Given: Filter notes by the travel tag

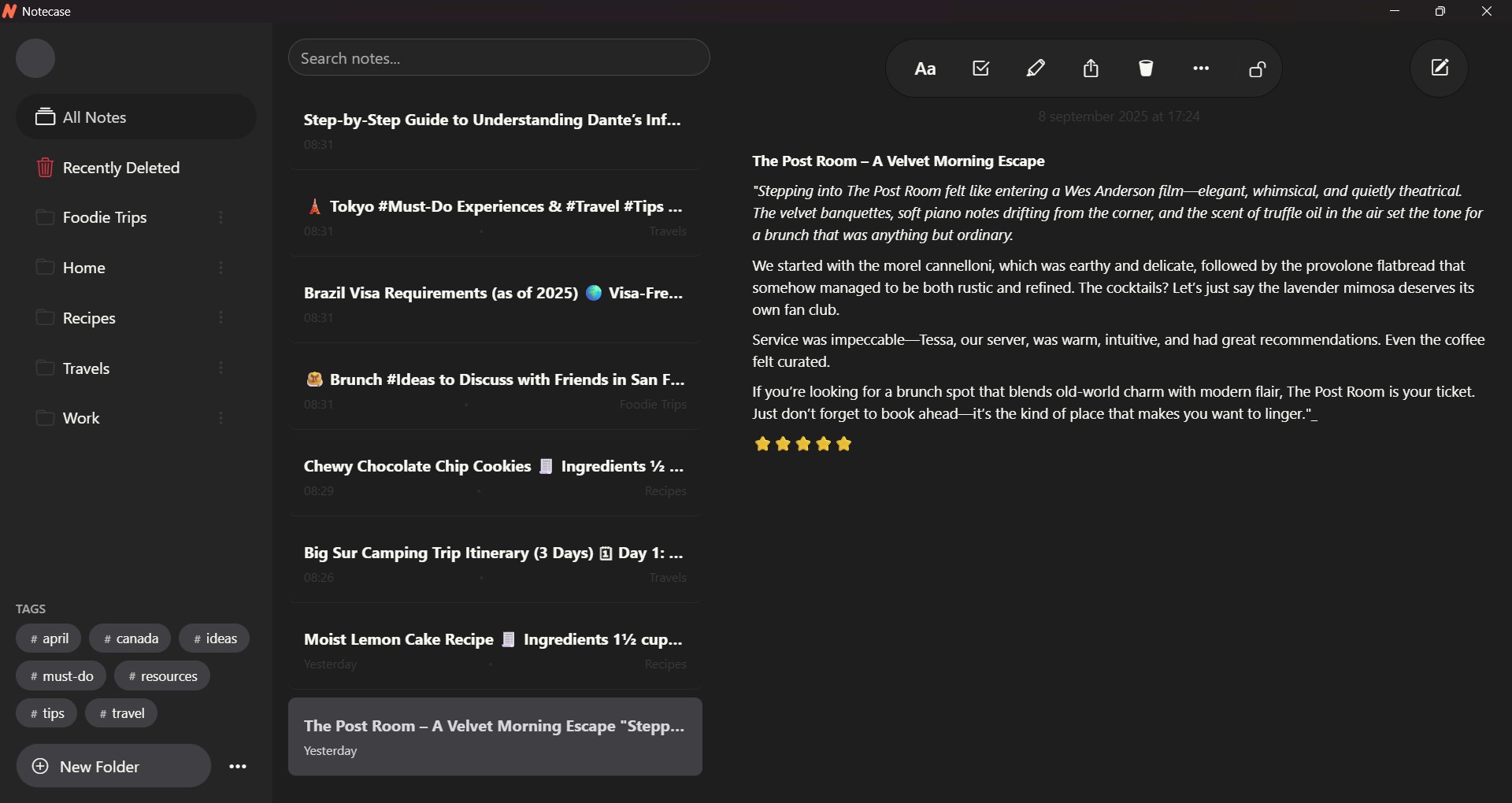Looking at the screenshot, I should tap(121, 713).
